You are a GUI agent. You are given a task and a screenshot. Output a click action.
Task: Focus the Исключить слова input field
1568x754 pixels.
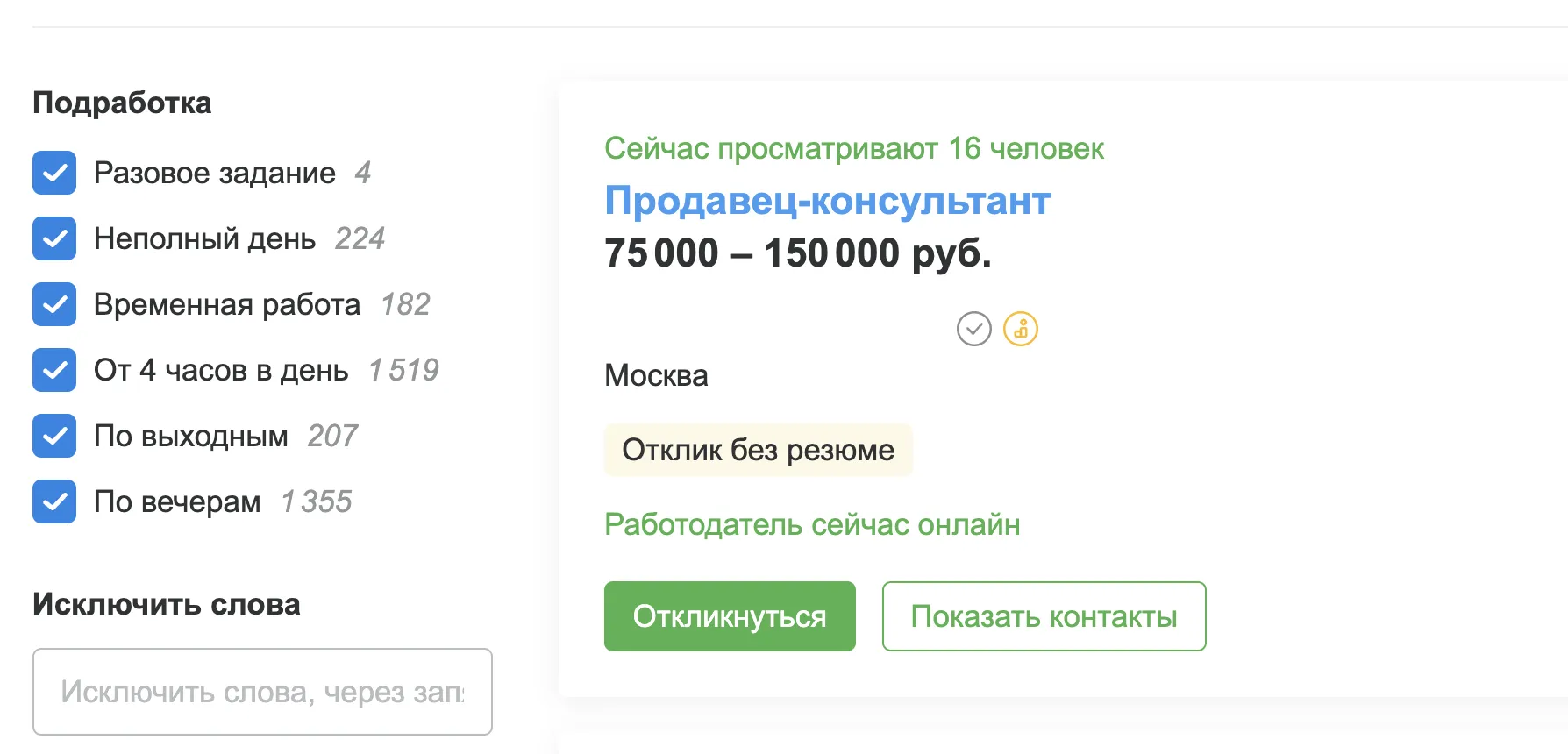[262, 692]
